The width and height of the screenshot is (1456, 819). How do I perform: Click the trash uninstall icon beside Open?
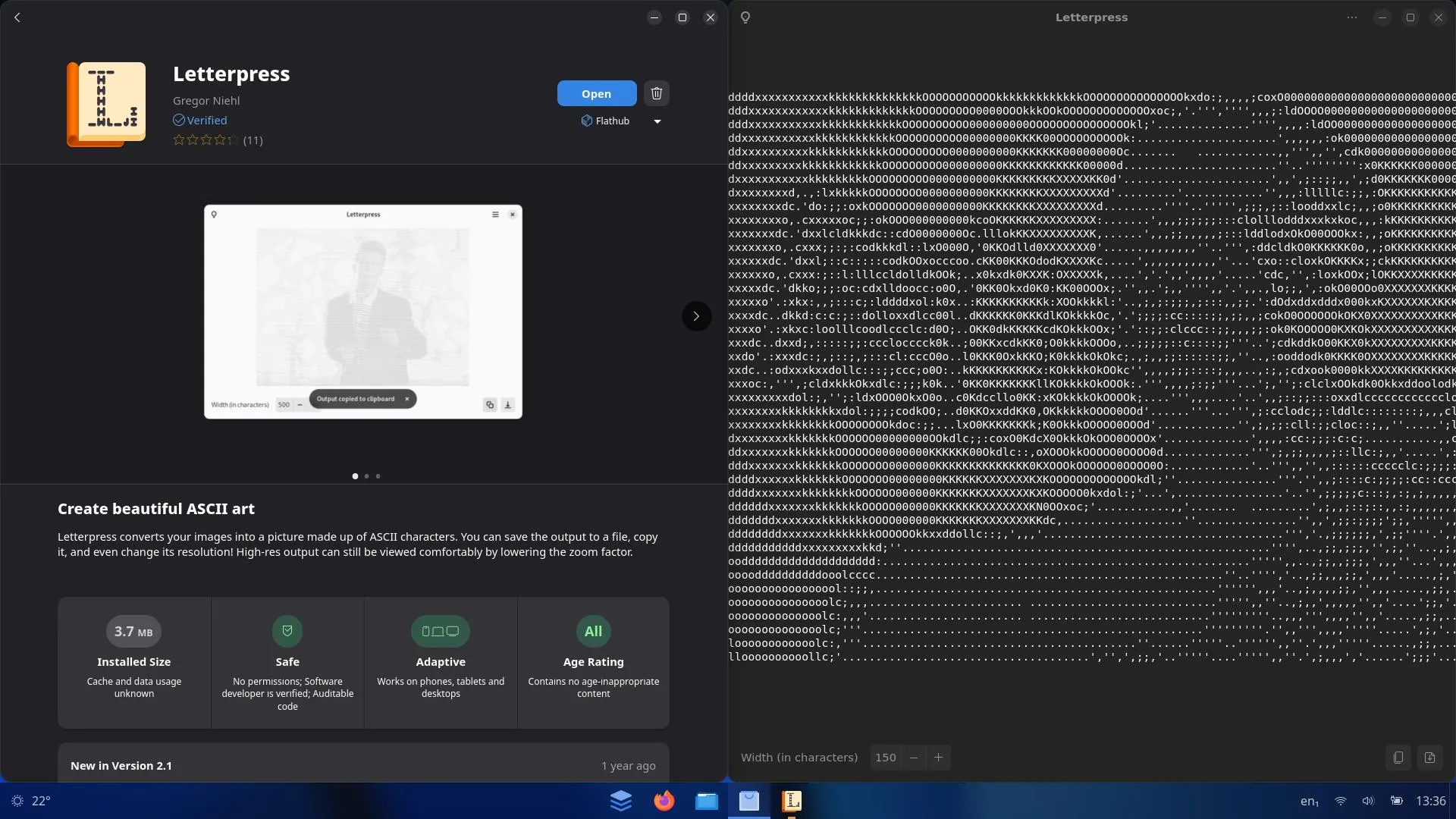coord(657,93)
